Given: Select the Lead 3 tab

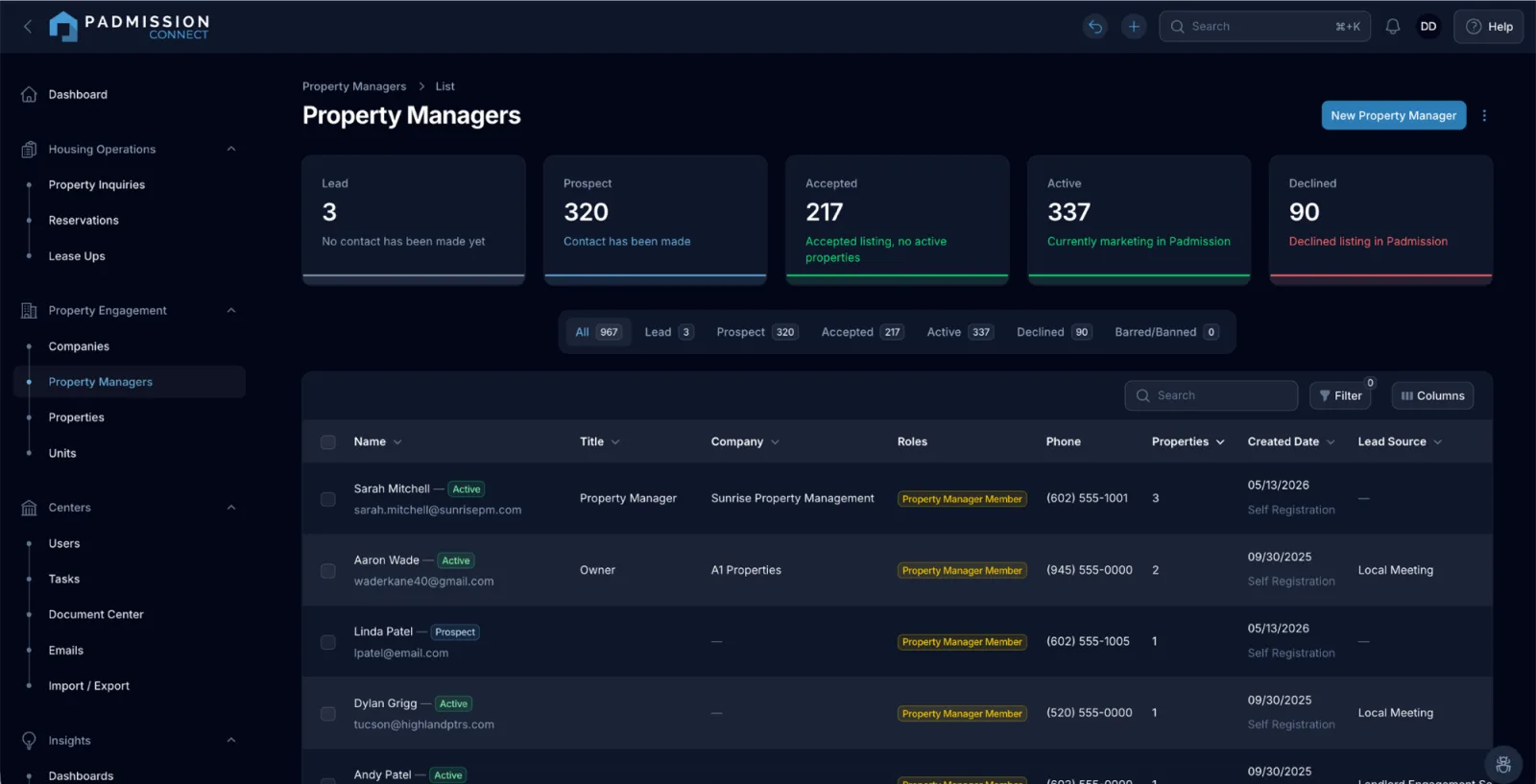Looking at the screenshot, I should [668, 332].
